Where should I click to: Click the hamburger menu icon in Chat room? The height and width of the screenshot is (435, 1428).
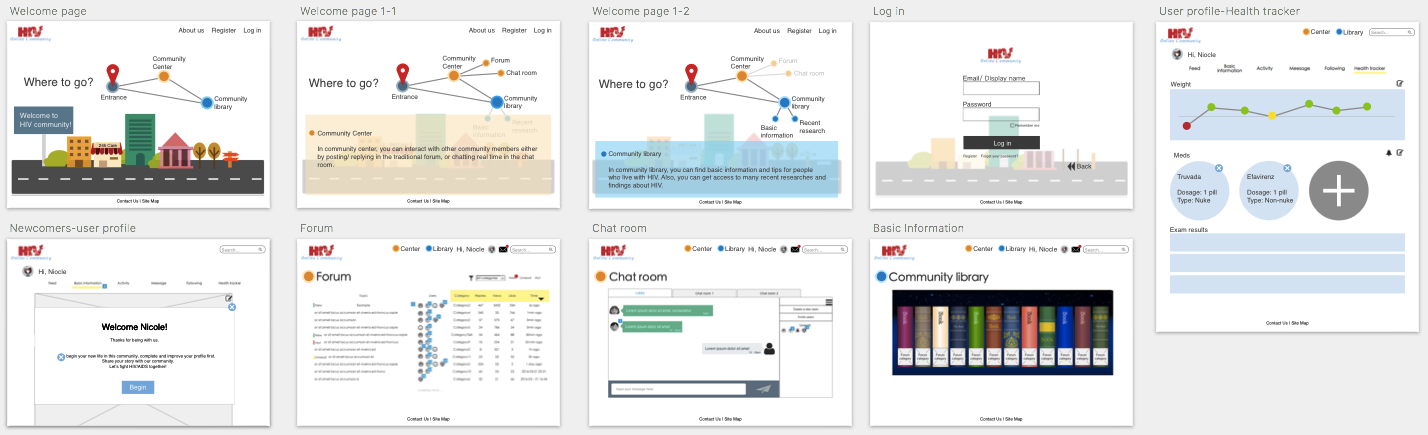(x=828, y=300)
